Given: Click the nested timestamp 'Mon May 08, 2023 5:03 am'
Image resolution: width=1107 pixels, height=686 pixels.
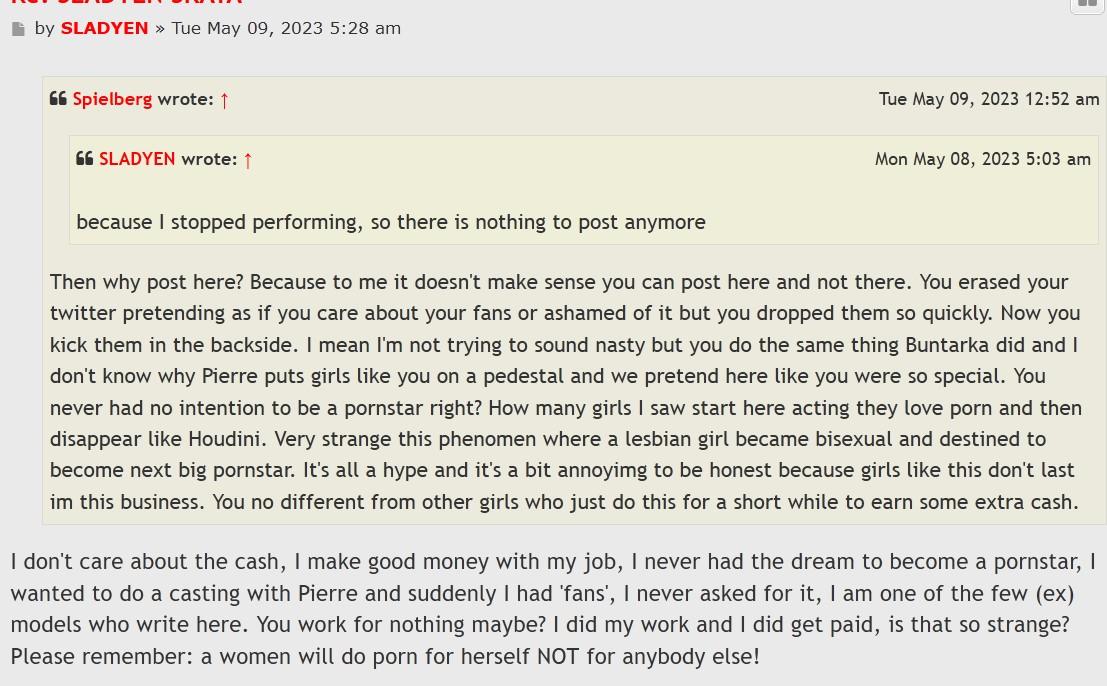Looking at the screenshot, I should coord(982,159).
